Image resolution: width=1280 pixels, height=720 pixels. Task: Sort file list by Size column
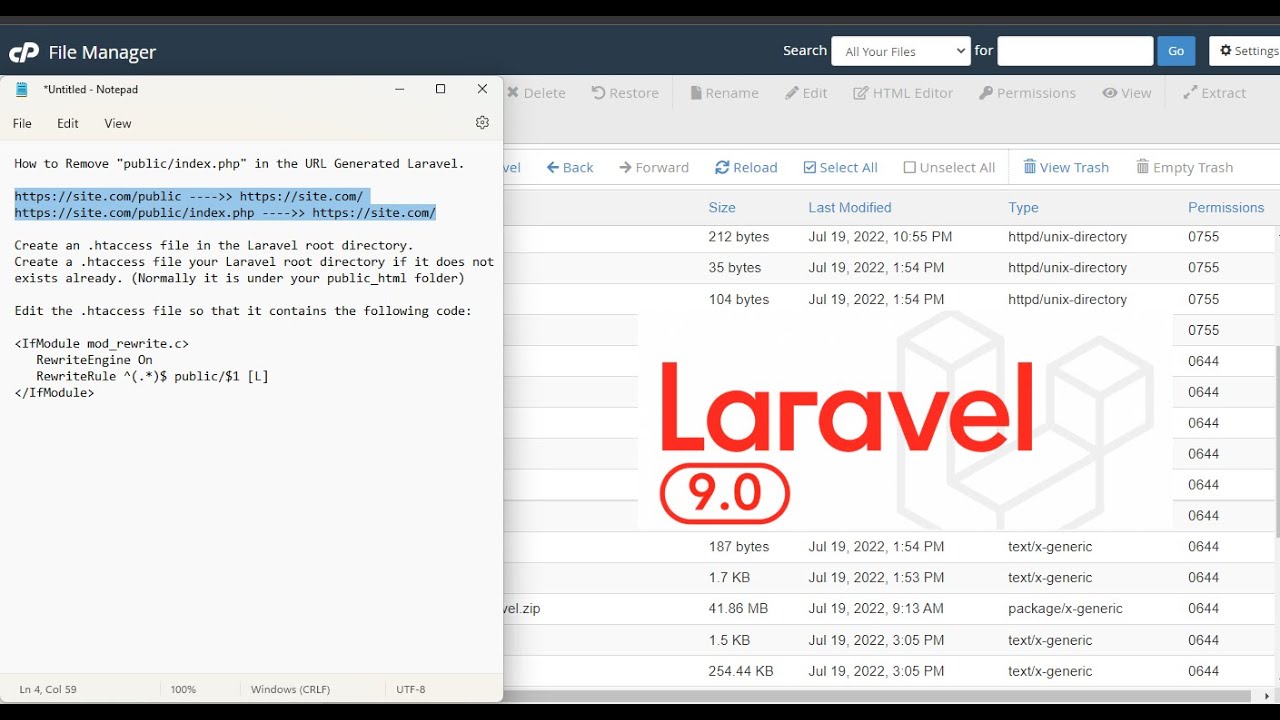[x=722, y=208]
